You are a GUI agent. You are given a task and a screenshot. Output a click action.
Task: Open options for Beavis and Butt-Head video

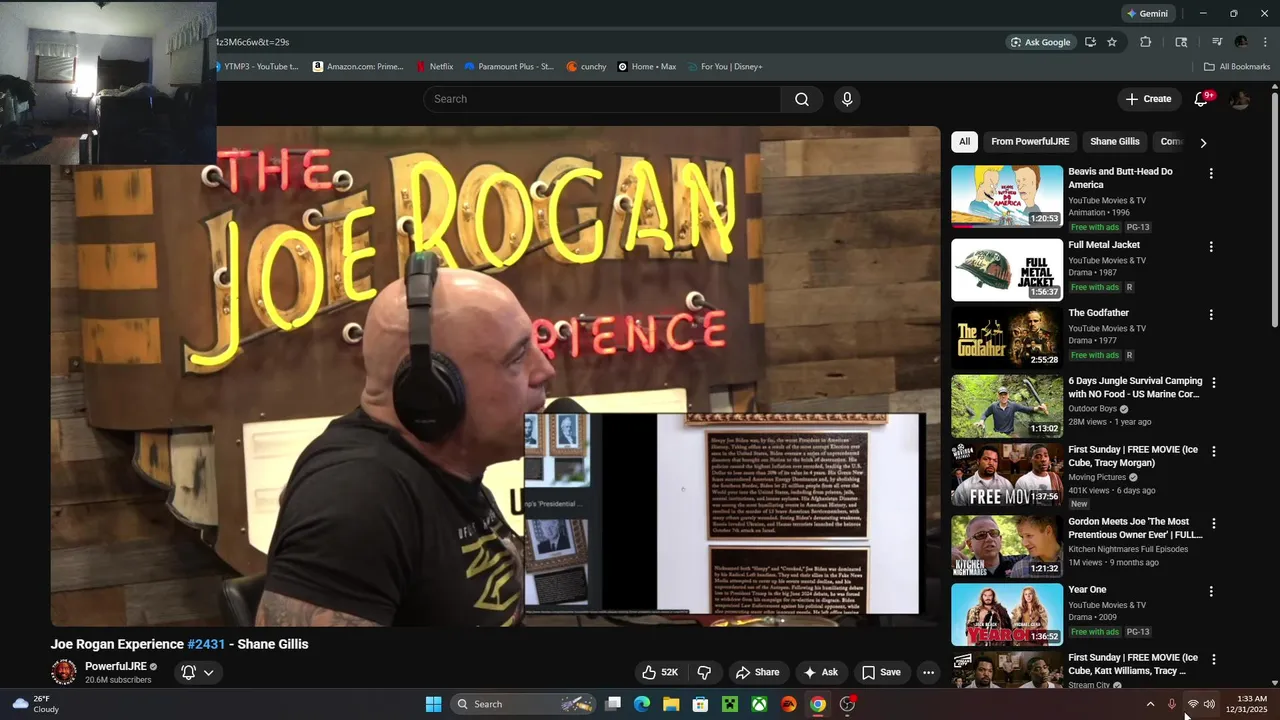click(1211, 173)
